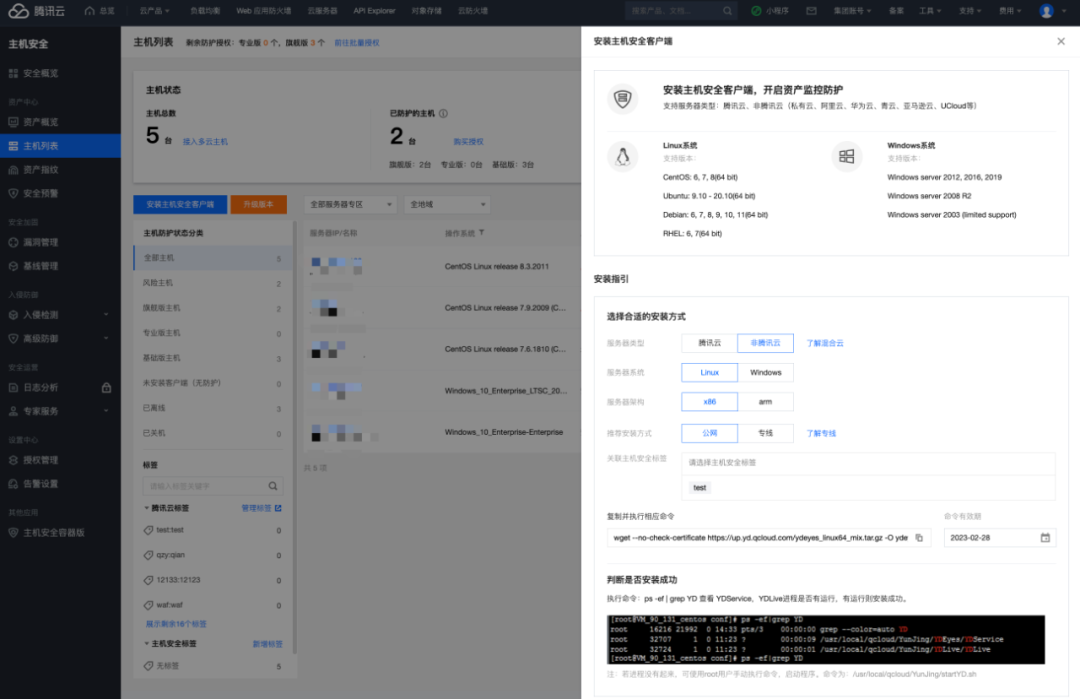Click the 主机安全容器版 sidebar icon
Image resolution: width=1080 pixels, height=699 pixels.
coord(13,533)
